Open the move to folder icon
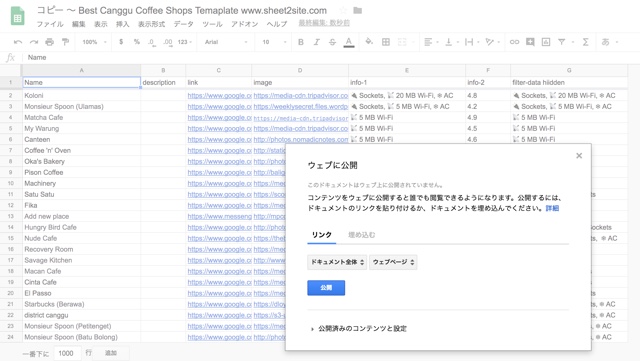The image size is (640, 361). coord(357,10)
